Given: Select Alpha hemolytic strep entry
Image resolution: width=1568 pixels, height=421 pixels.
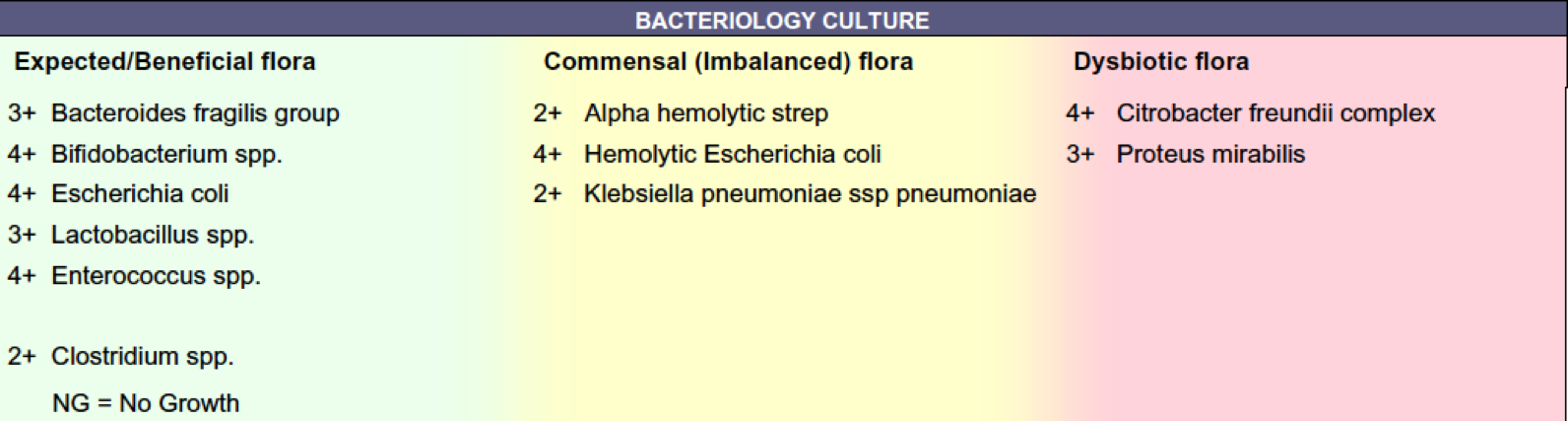Looking at the screenshot, I should [681, 113].
